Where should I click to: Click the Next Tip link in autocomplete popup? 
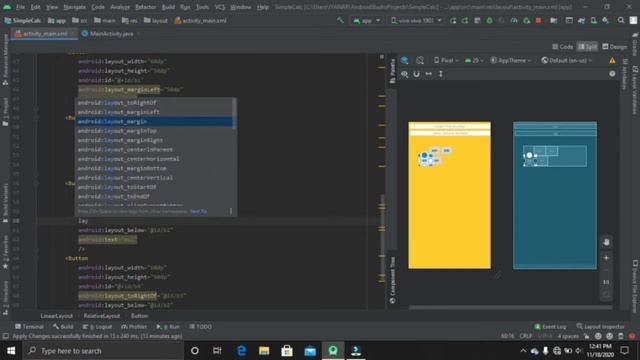198,211
